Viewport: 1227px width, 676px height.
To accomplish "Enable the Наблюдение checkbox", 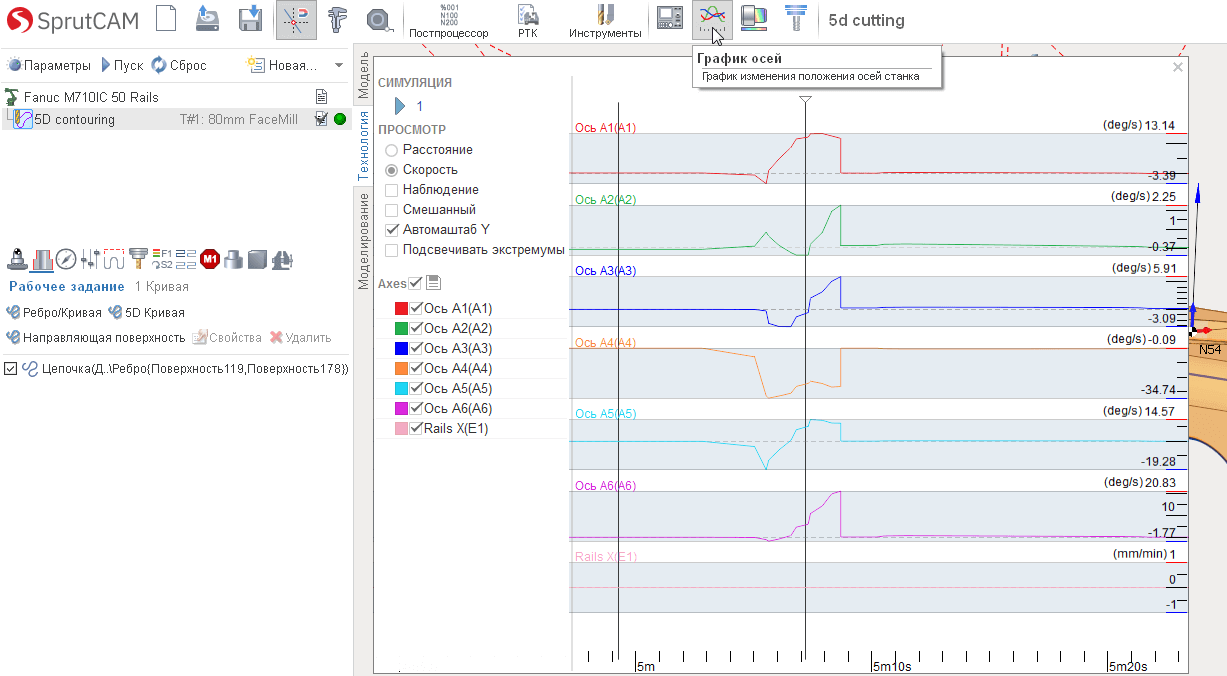I will (x=392, y=190).
